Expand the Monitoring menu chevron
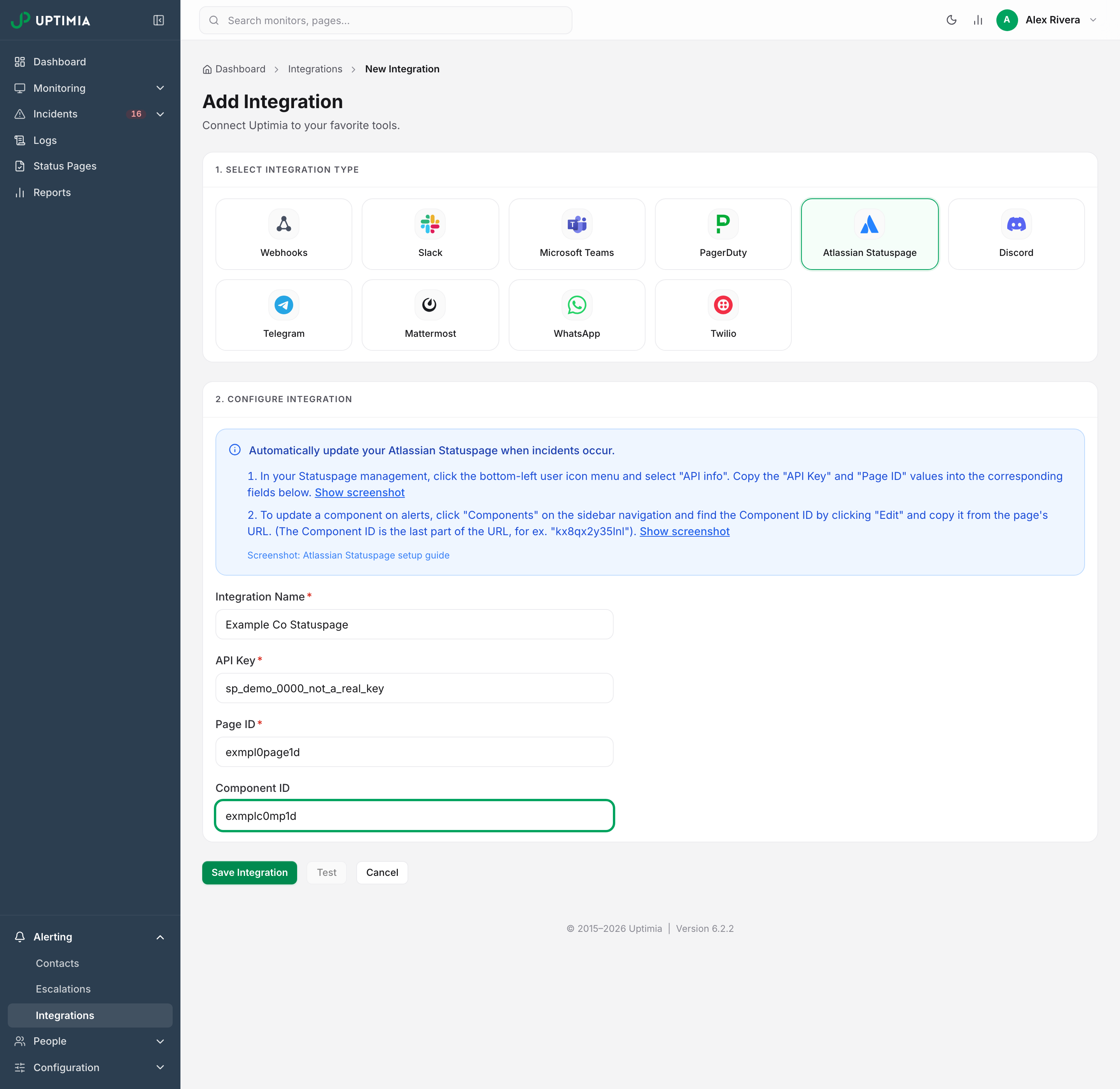 tap(160, 88)
